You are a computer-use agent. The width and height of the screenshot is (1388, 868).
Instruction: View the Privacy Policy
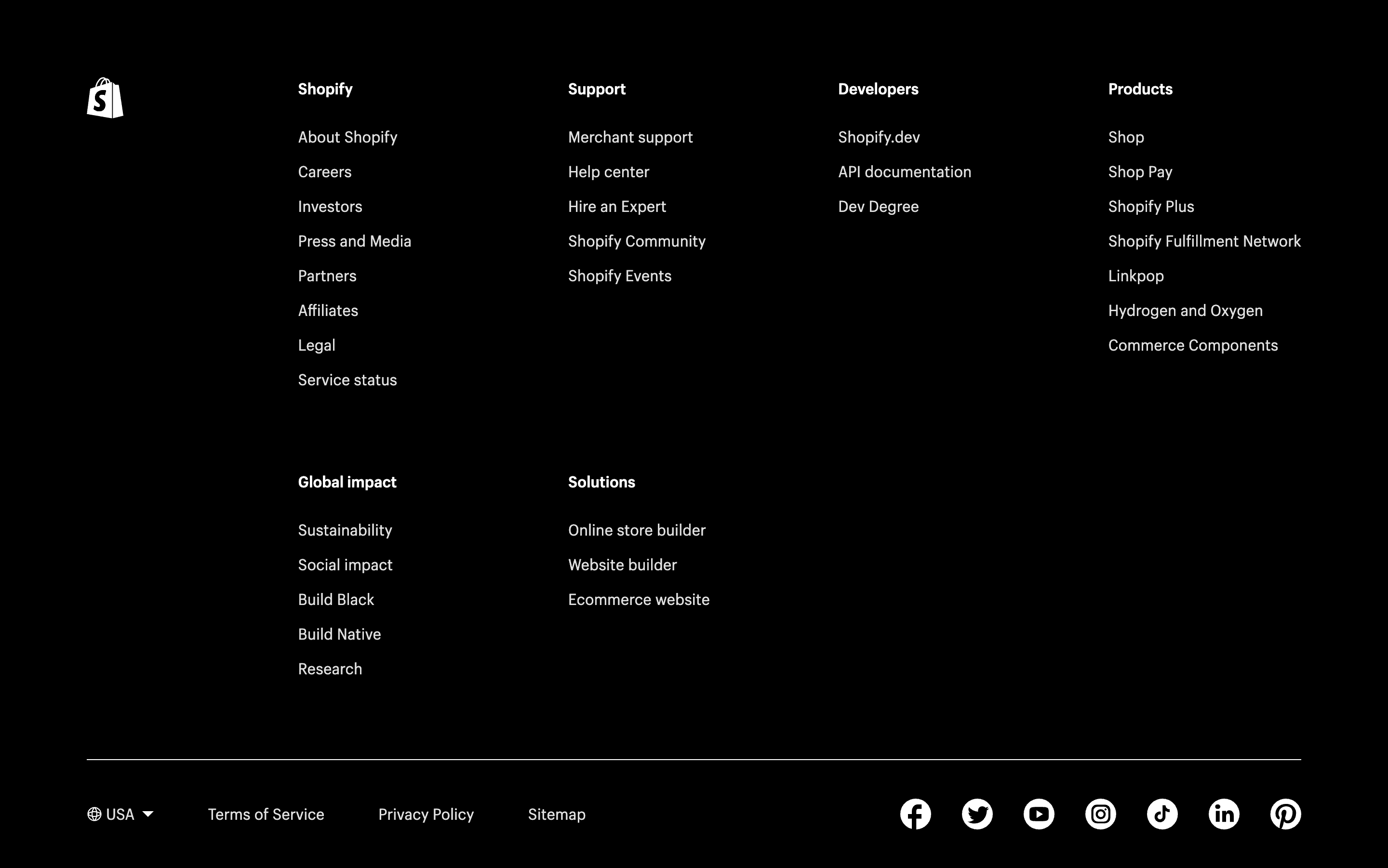pos(426,814)
